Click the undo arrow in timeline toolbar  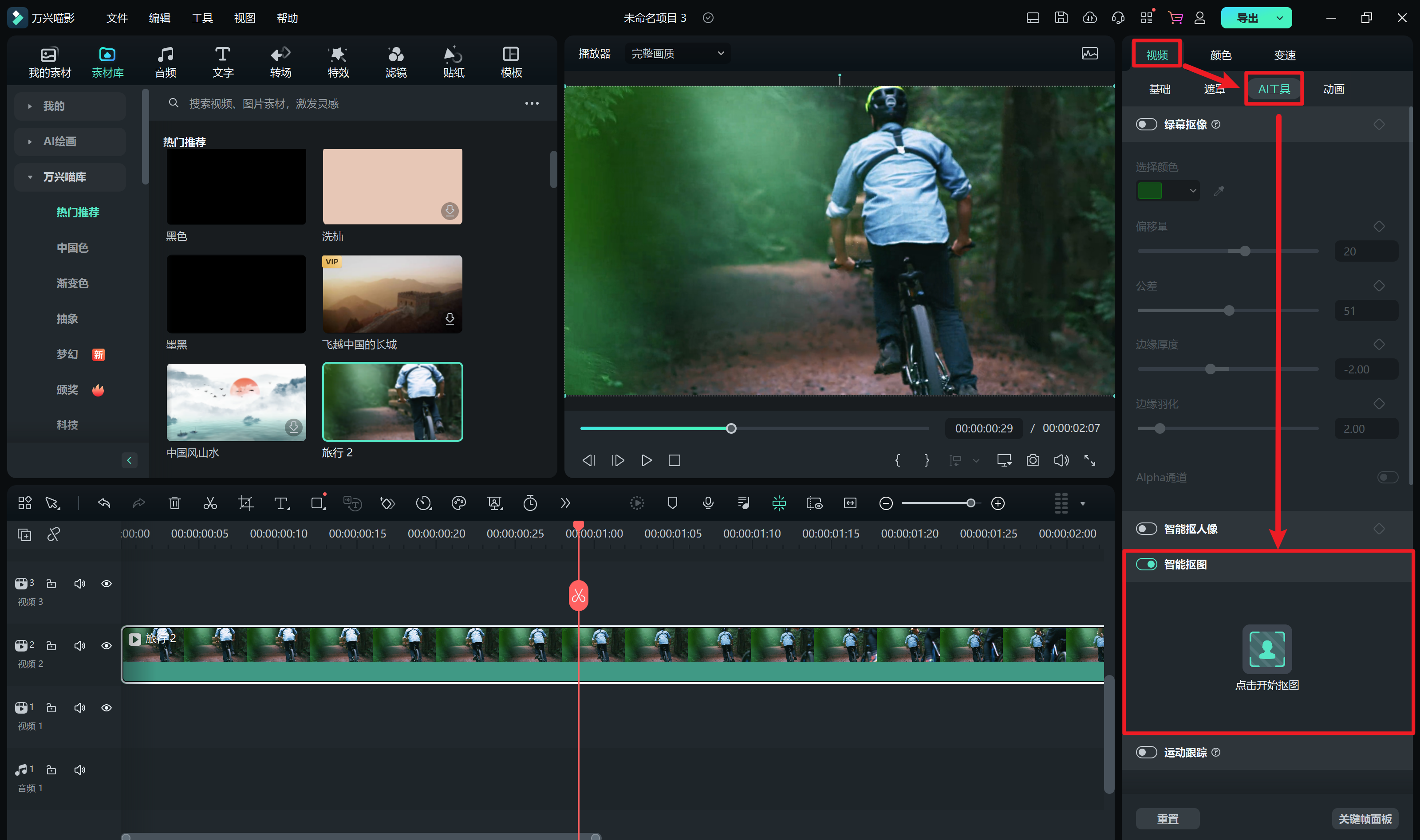(104, 502)
